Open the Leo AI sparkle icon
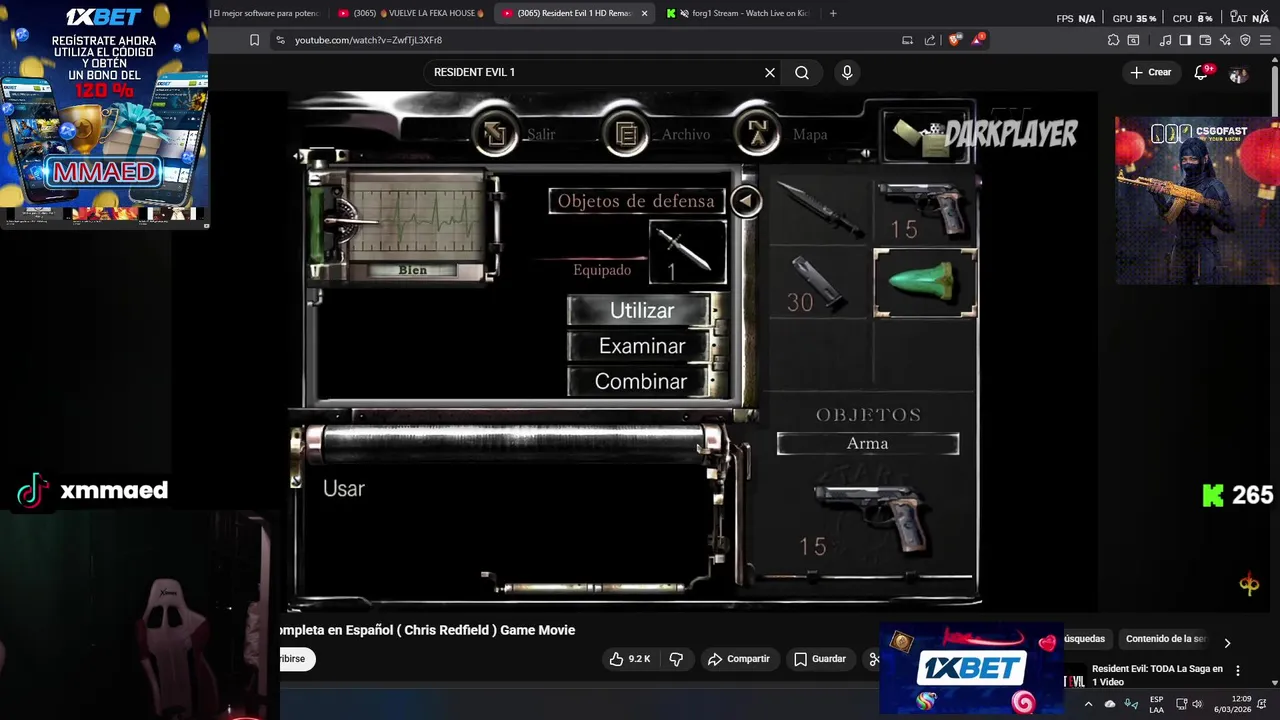 [1225, 40]
